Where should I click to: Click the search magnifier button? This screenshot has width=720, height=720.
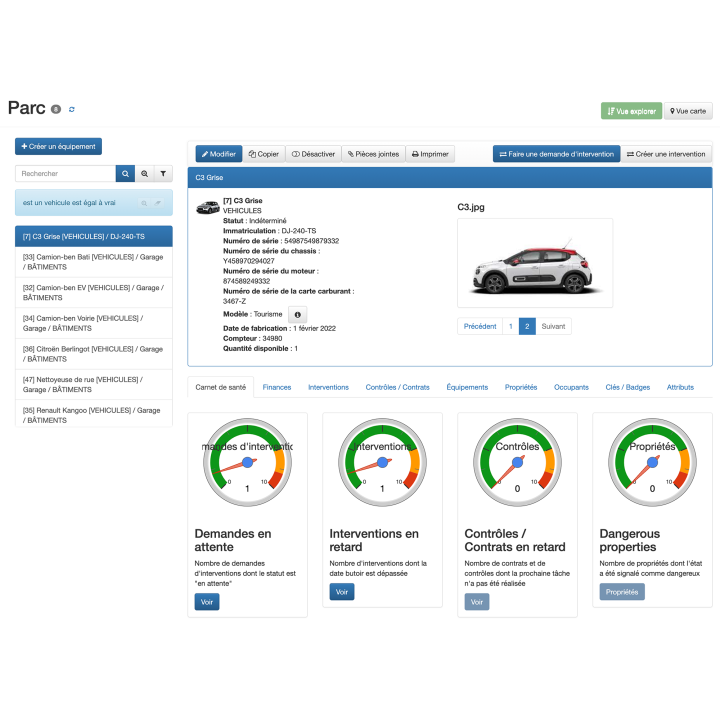pyautogui.click(x=125, y=174)
